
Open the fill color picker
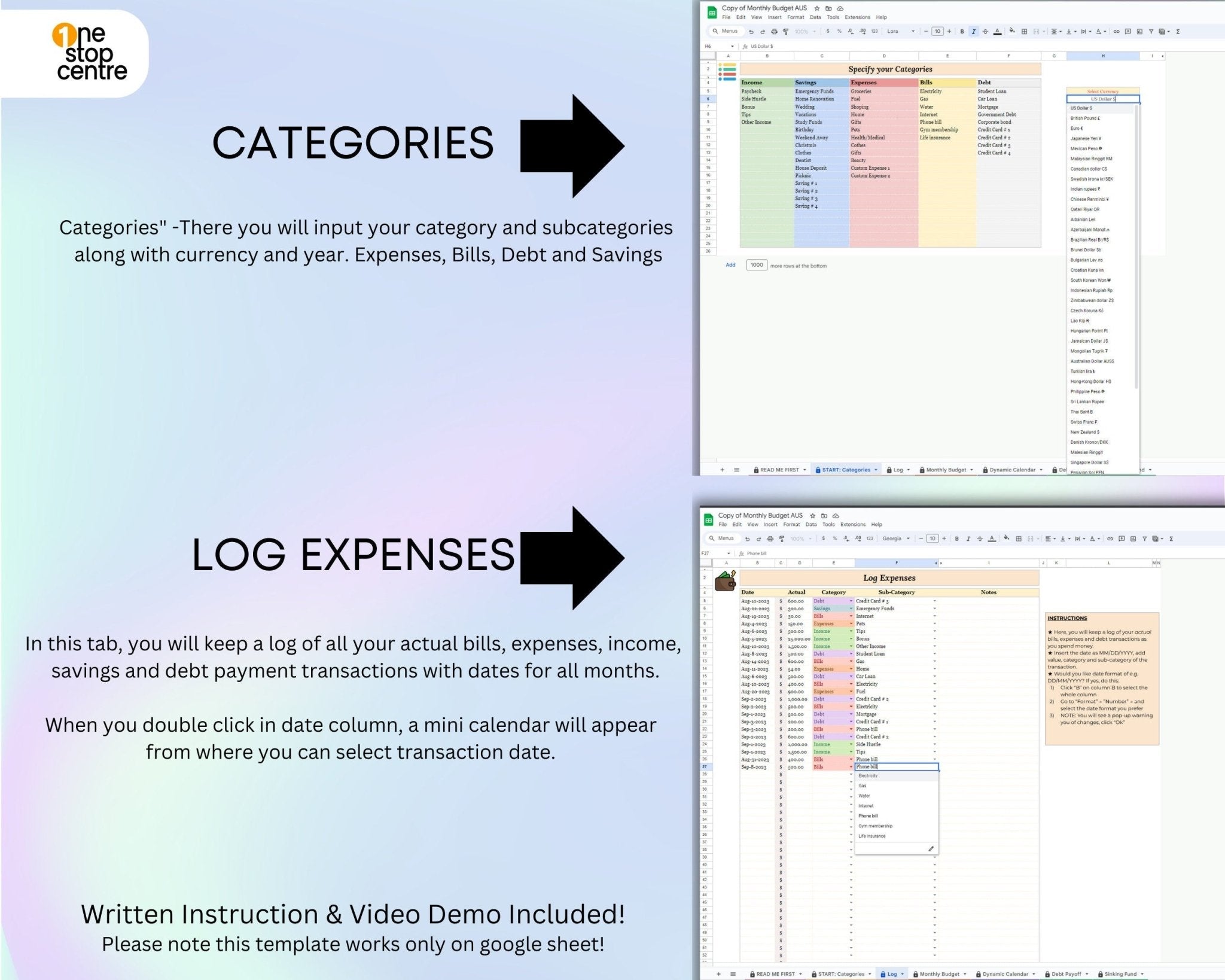click(x=1012, y=31)
